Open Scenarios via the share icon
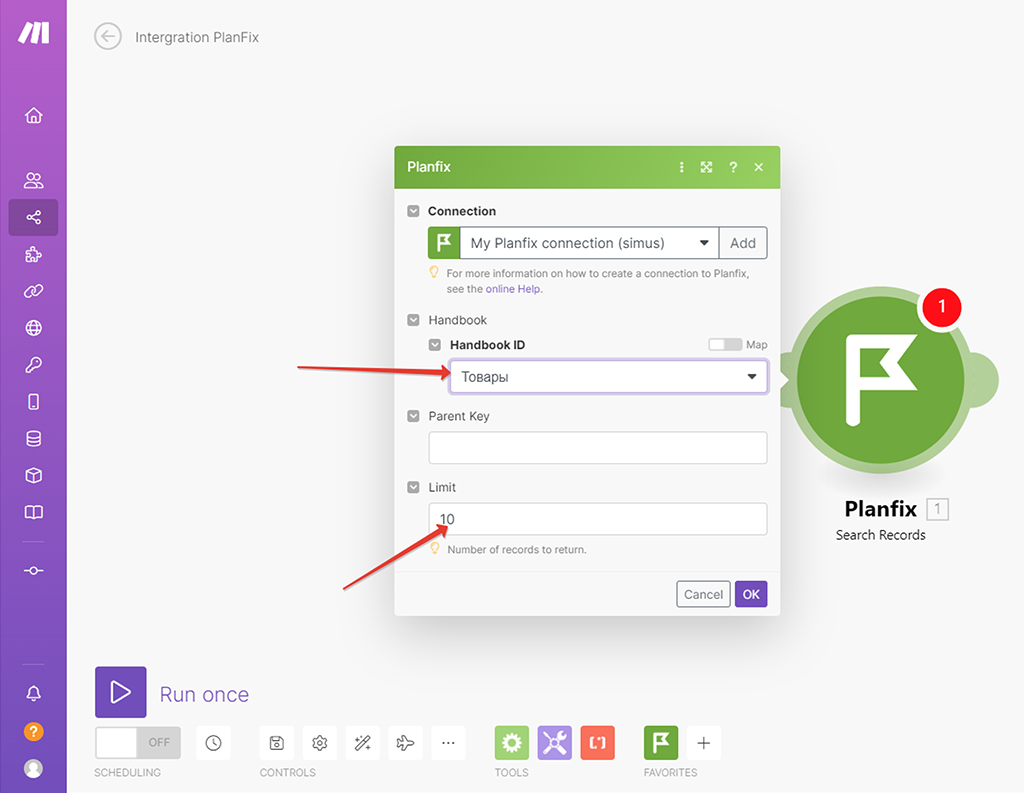Screen dimensions: 1024x793 coord(33,218)
